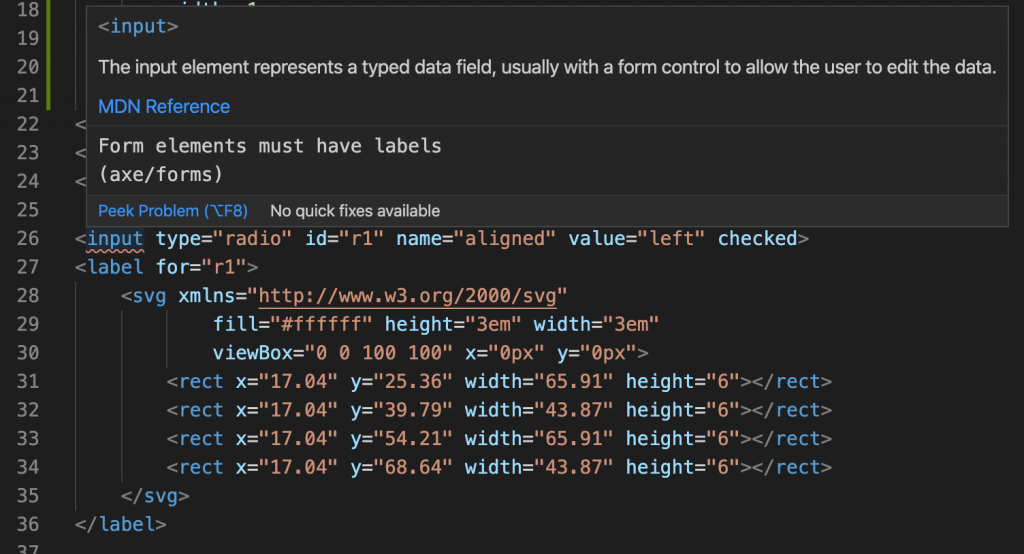The width and height of the screenshot is (1024, 554).
Task: Click Peek Problem link in hover popup
Action: [173, 211]
